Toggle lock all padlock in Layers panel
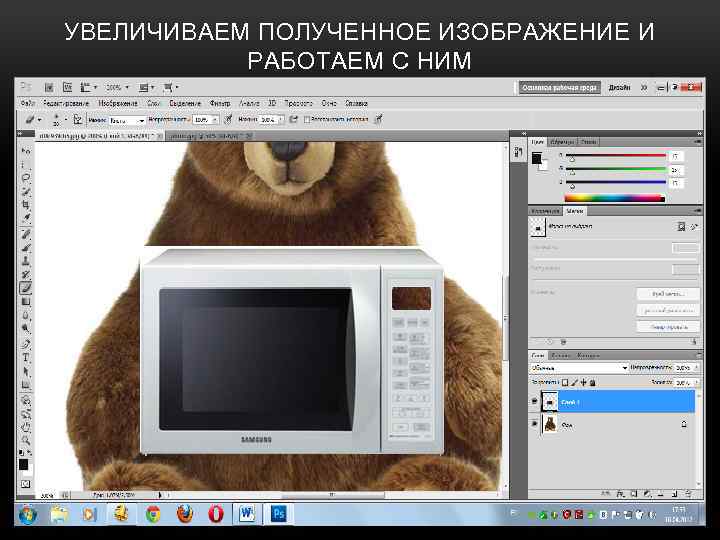720x540 pixels. [x=593, y=382]
